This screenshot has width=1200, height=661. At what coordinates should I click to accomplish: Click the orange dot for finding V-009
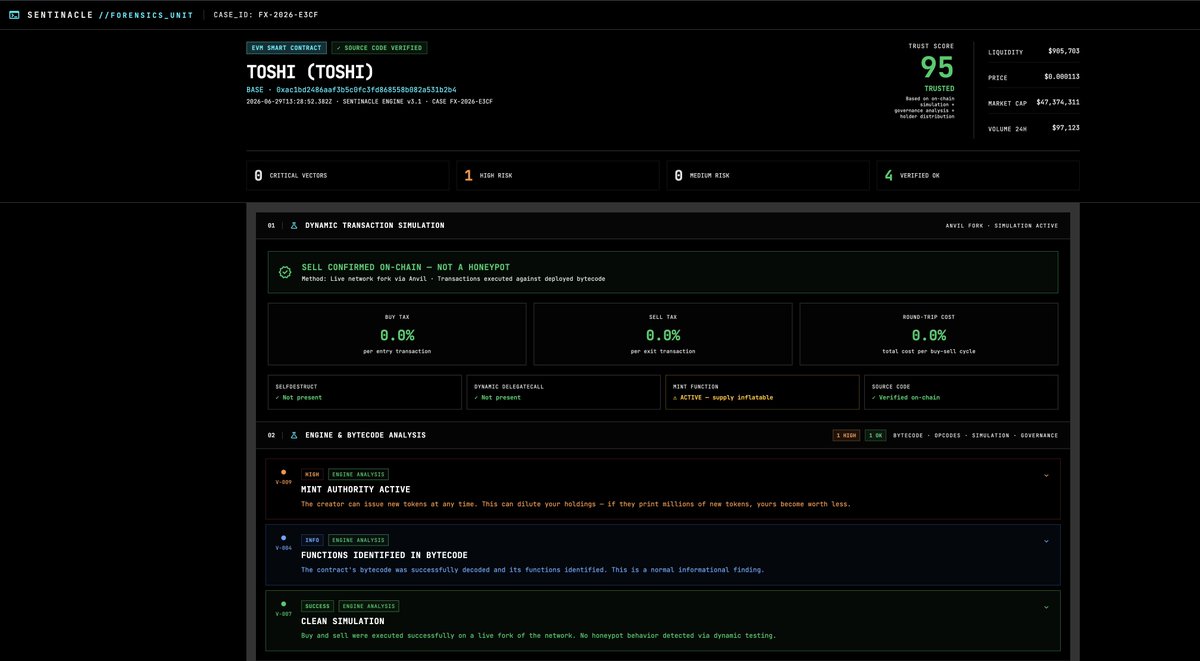tap(284, 472)
